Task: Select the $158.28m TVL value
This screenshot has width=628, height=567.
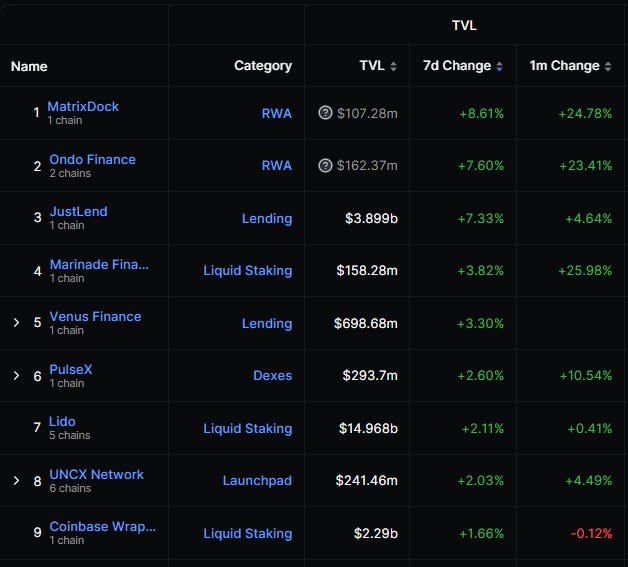Action: (367, 270)
